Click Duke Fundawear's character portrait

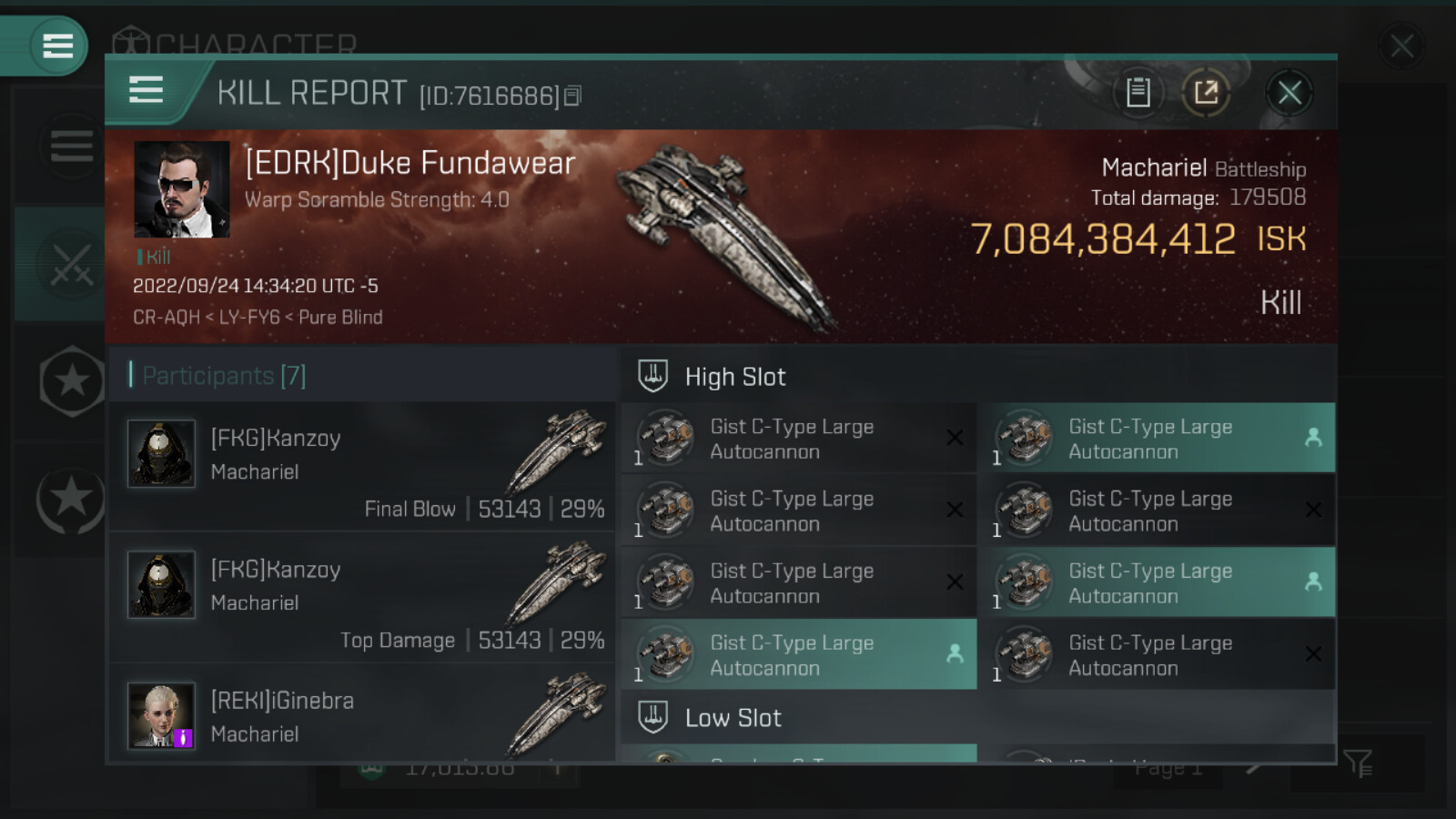181,189
